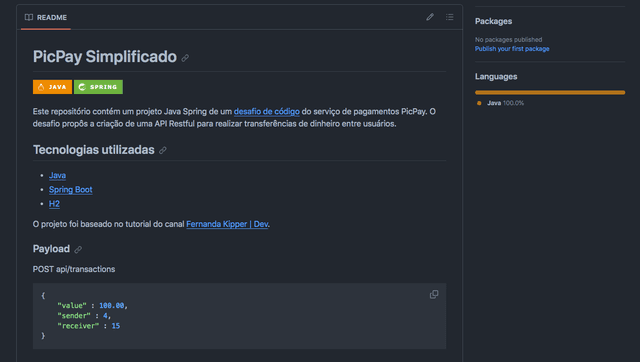This screenshot has width=640, height=362.
Task: Click the pencil edit README icon
Action: [430, 17]
